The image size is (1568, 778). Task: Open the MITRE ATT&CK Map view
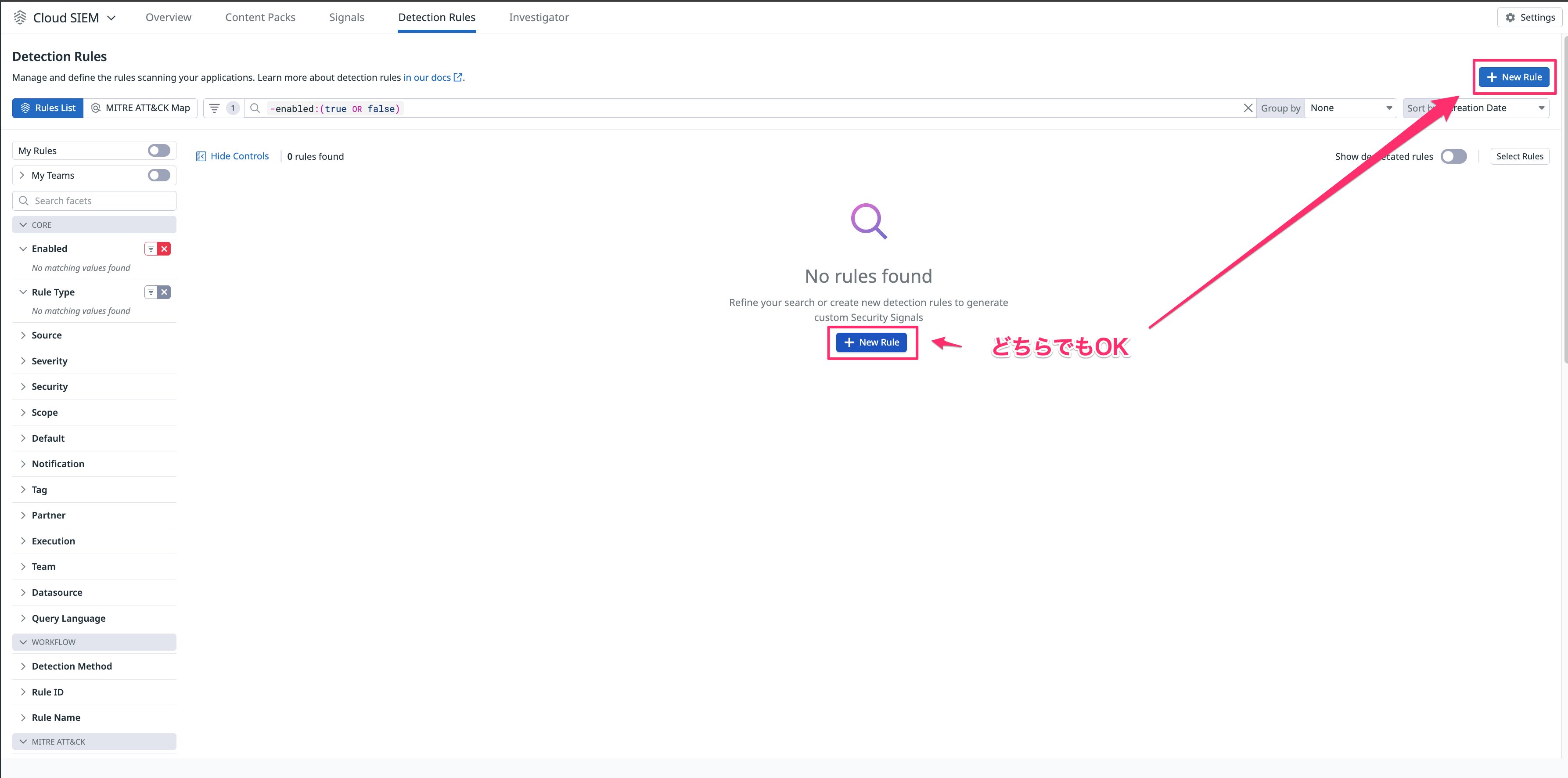point(140,108)
